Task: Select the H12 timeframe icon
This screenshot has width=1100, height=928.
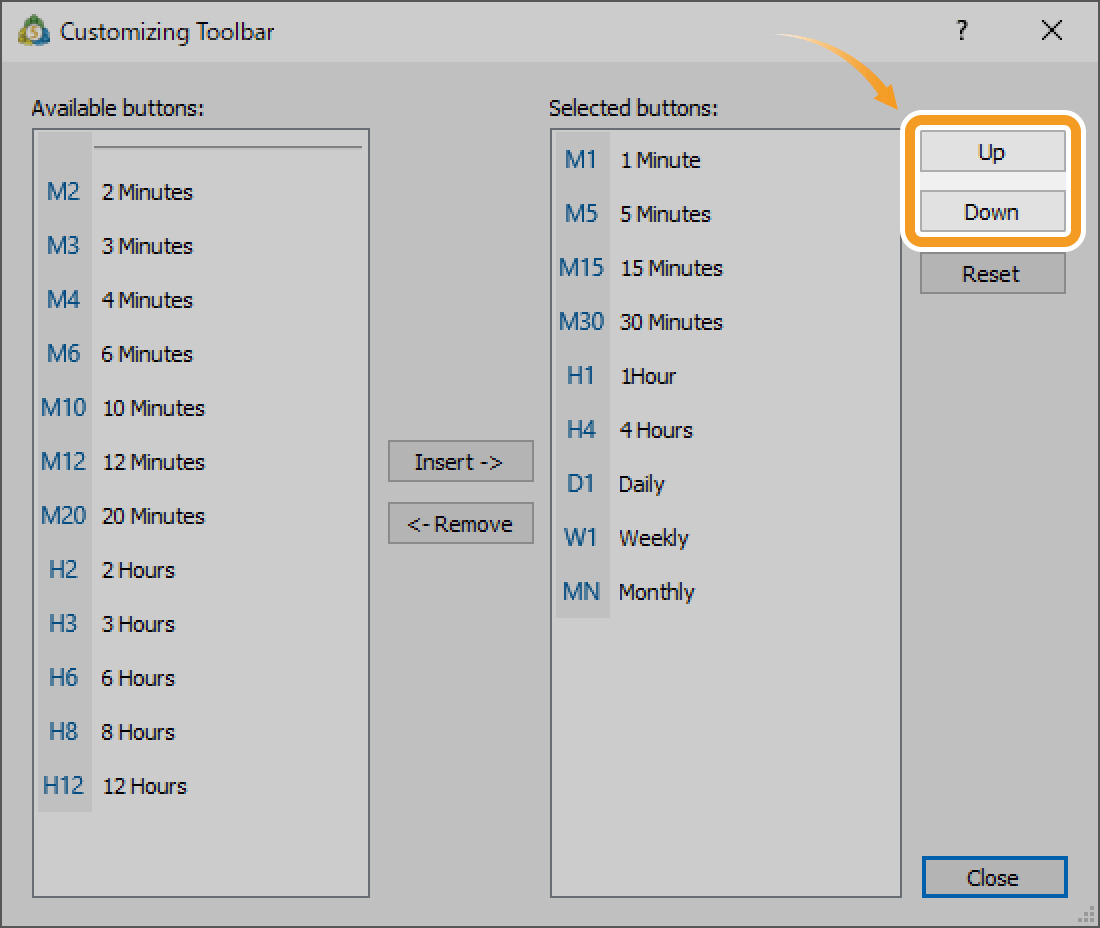Action: click(x=63, y=786)
